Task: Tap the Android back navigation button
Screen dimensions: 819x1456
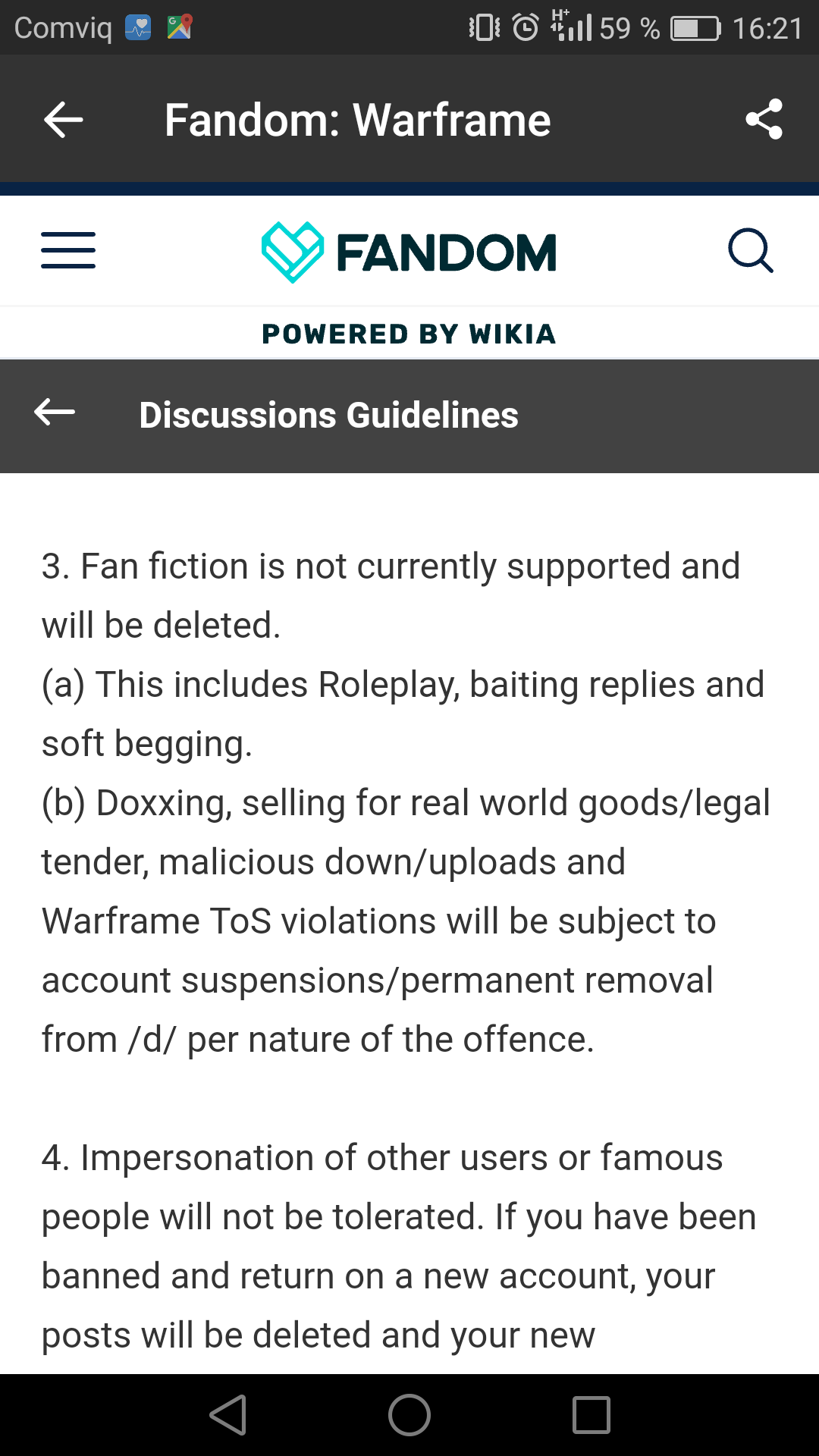Action: tap(227, 1415)
